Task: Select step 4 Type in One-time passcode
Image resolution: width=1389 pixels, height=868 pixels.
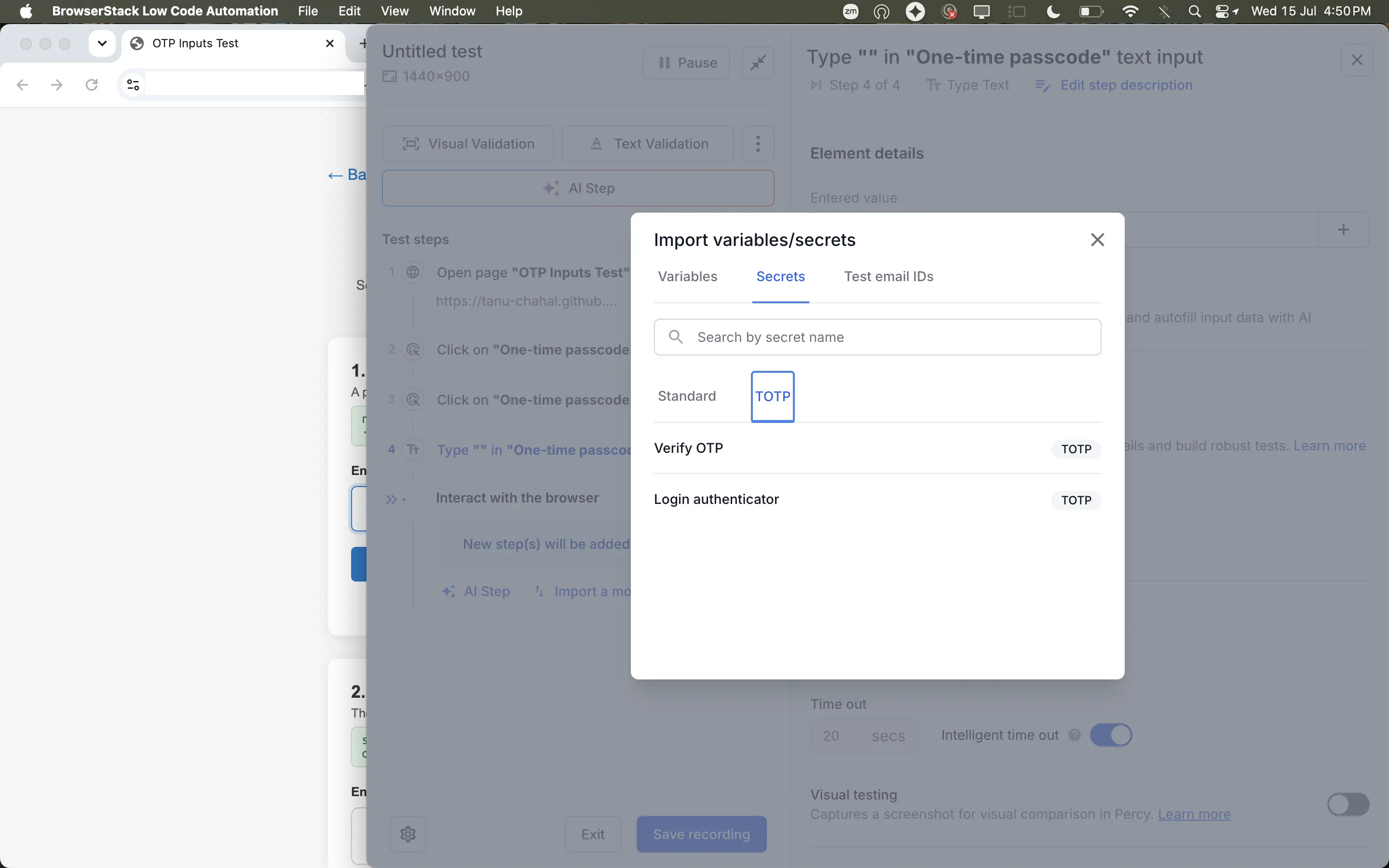Action: point(534,449)
